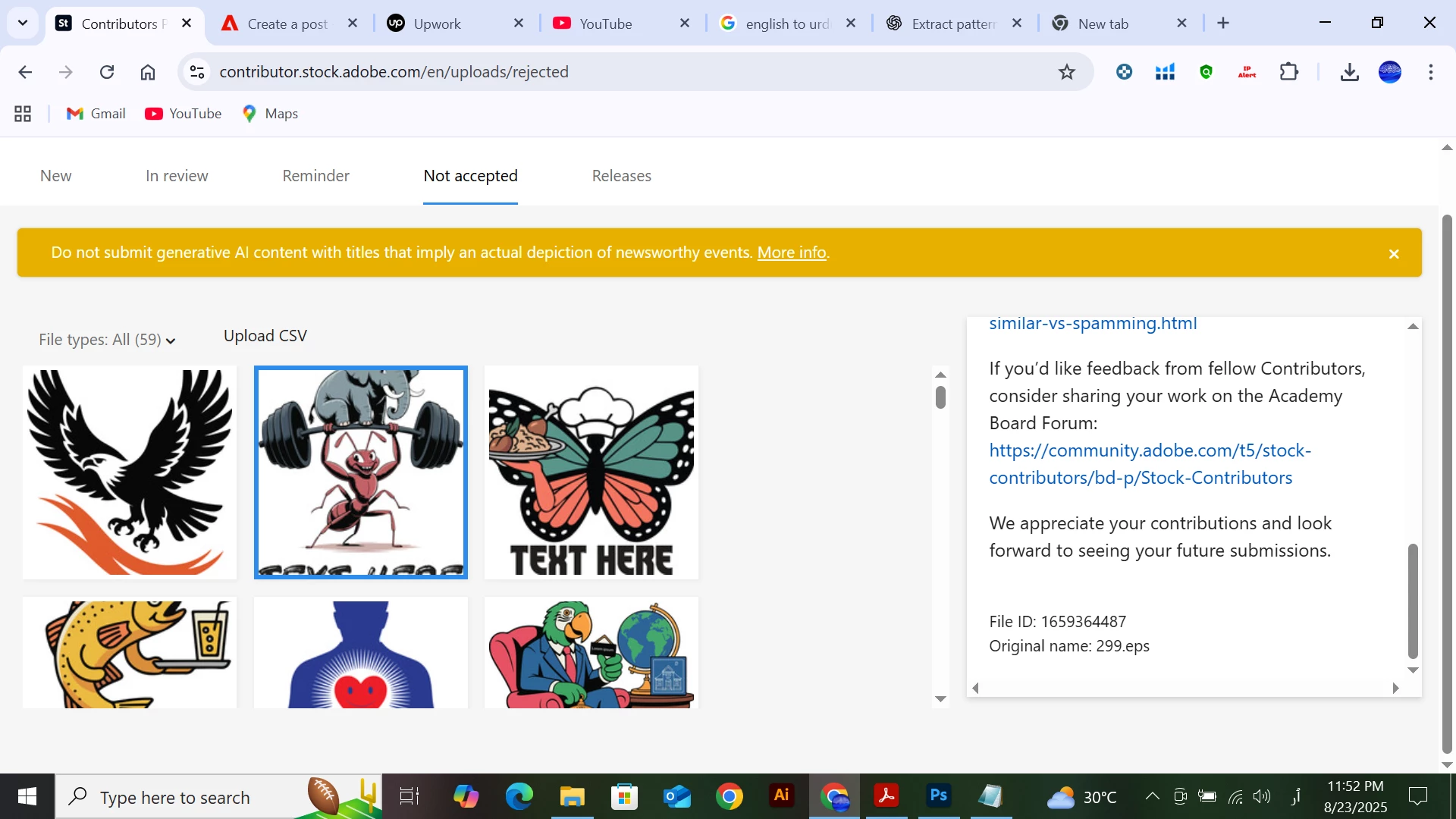Click the More info link in the banner

click(791, 253)
